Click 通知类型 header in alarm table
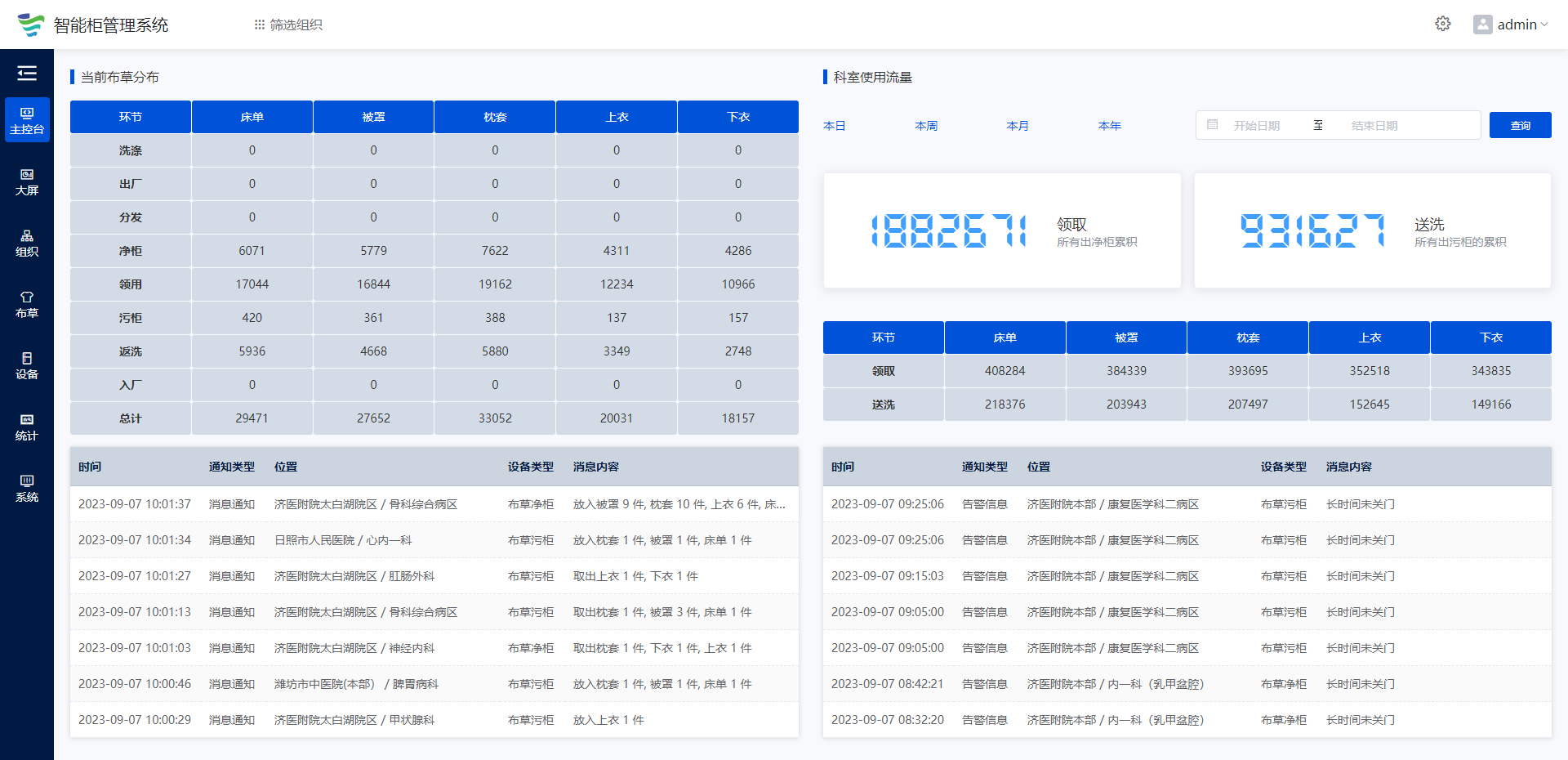This screenshot has width=1568, height=760. [985, 467]
